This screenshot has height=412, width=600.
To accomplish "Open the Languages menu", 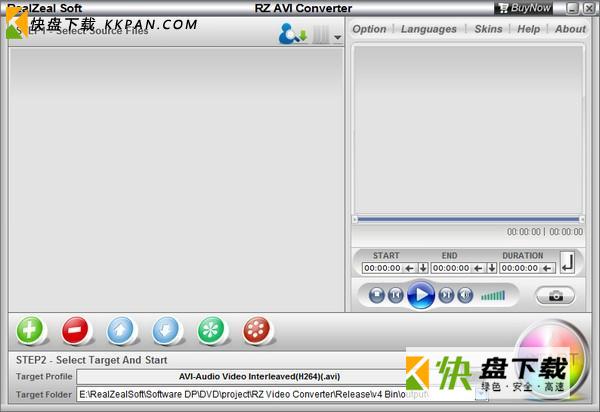I will pos(429,29).
